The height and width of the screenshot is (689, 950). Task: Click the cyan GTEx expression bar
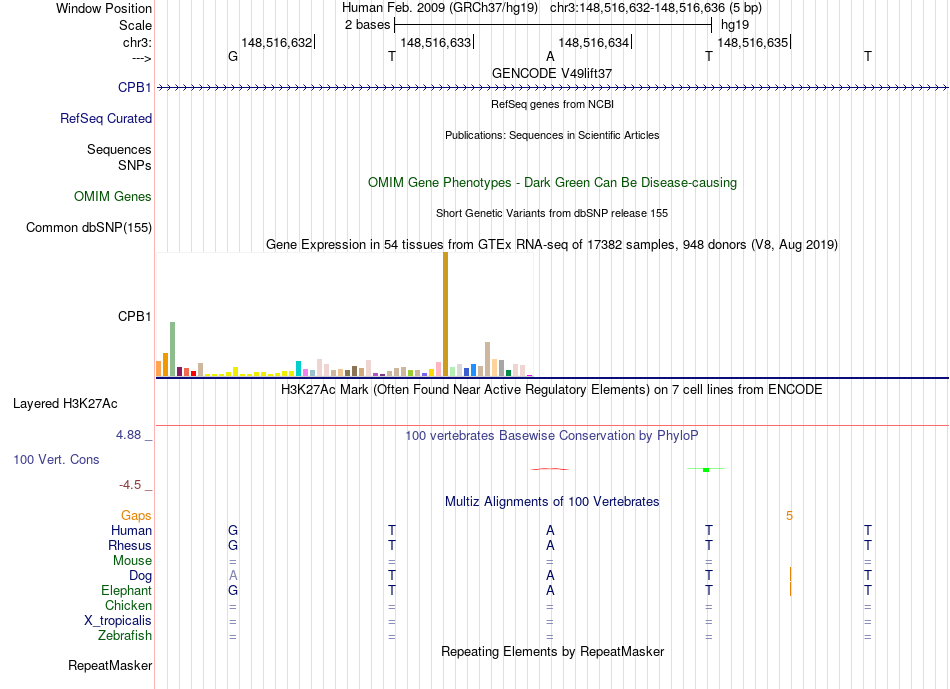(x=299, y=368)
